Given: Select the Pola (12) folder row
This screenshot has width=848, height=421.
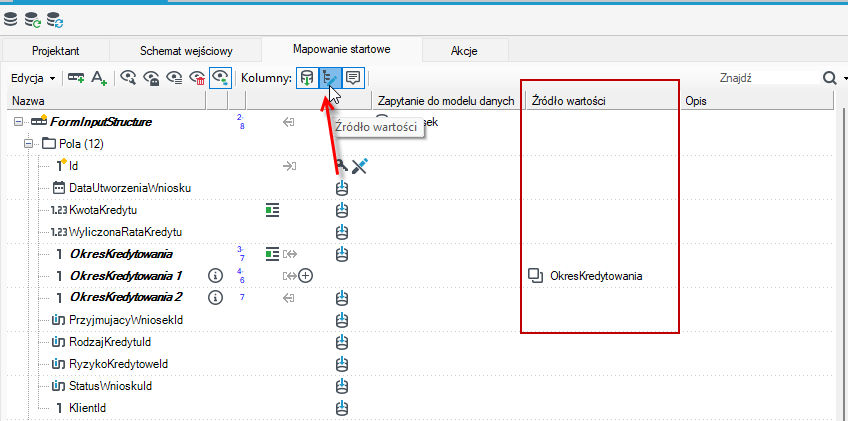Looking at the screenshot, I should point(81,144).
